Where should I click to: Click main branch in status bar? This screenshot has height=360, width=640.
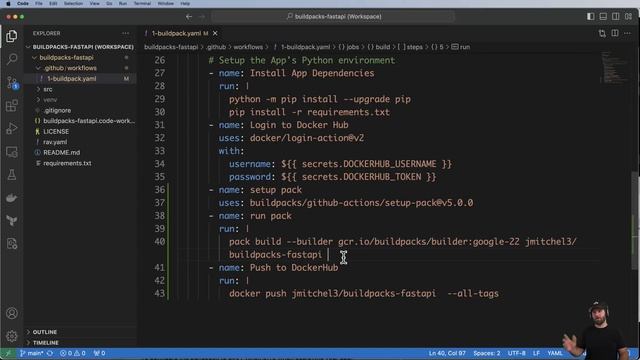[x=31, y=353]
